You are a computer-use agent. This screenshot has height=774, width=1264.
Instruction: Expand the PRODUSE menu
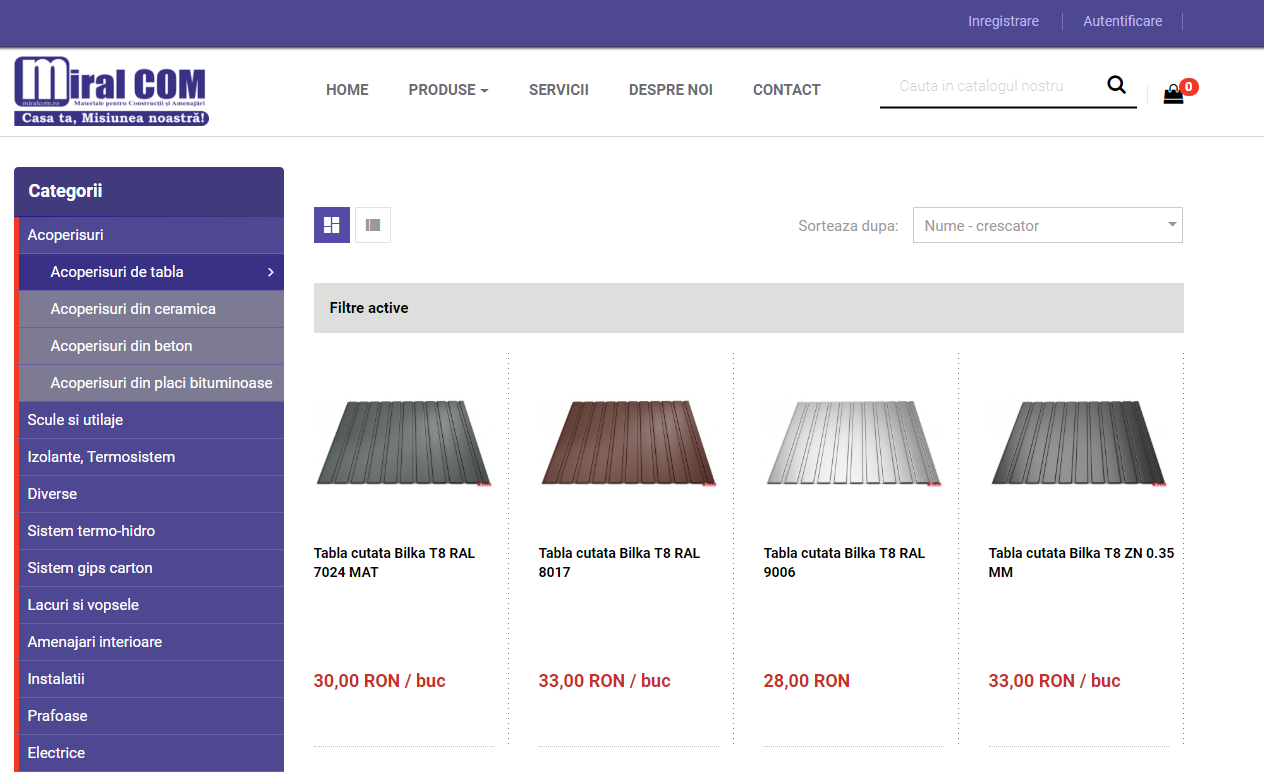pyautogui.click(x=448, y=90)
